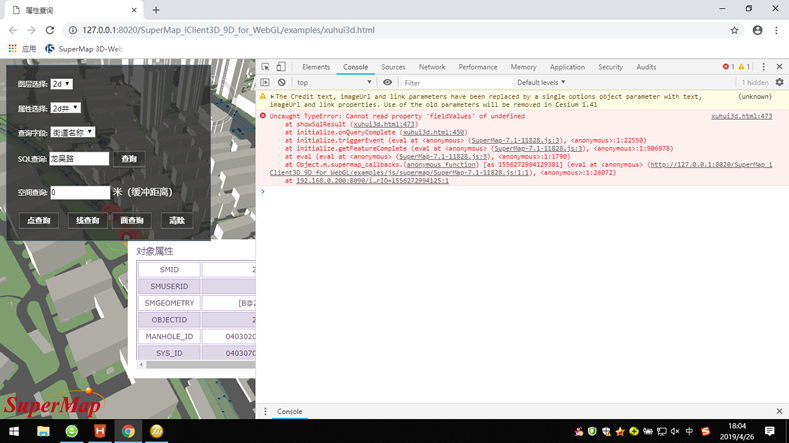Click the yellow warning count indicator
789x443 pixels.
(x=744, y=66)
